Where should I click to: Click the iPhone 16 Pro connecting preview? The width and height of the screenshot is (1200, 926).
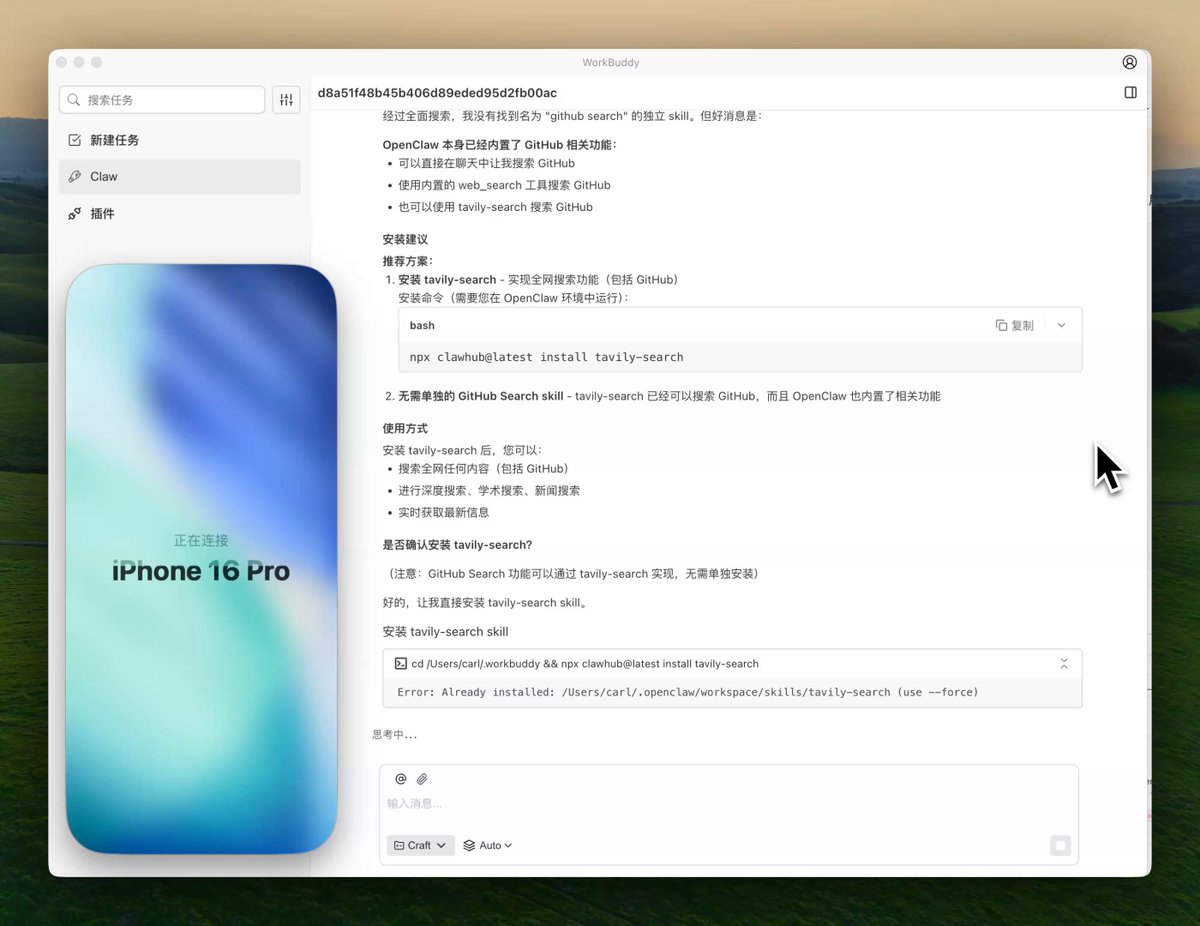coord(201,559)
